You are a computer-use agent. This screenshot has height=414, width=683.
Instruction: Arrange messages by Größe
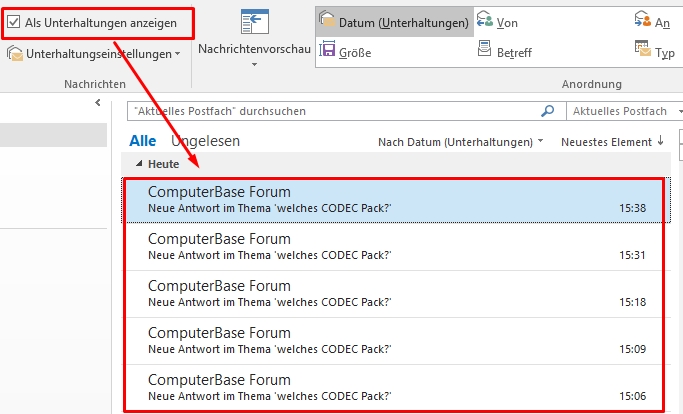345,52
